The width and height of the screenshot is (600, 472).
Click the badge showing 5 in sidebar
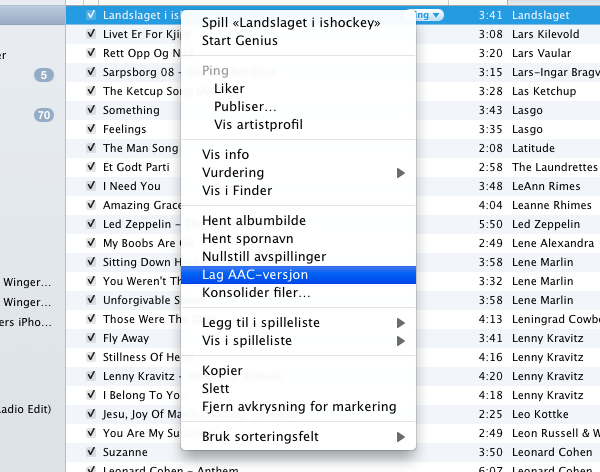point(45,75)
